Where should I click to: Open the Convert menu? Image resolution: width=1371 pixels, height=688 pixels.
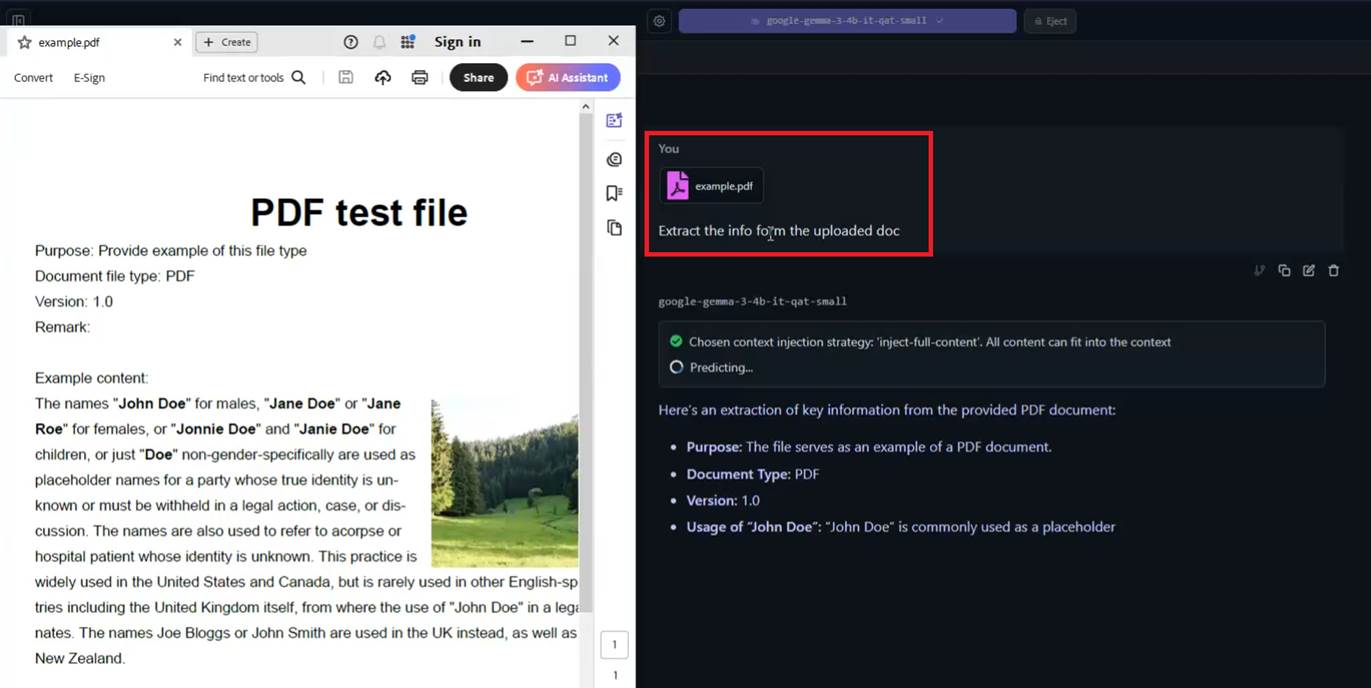click(33, 78)
